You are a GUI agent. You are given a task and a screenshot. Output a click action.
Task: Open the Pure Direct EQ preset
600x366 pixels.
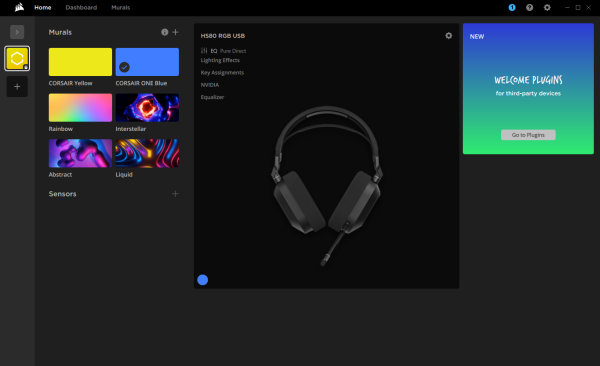pos(233,51)
